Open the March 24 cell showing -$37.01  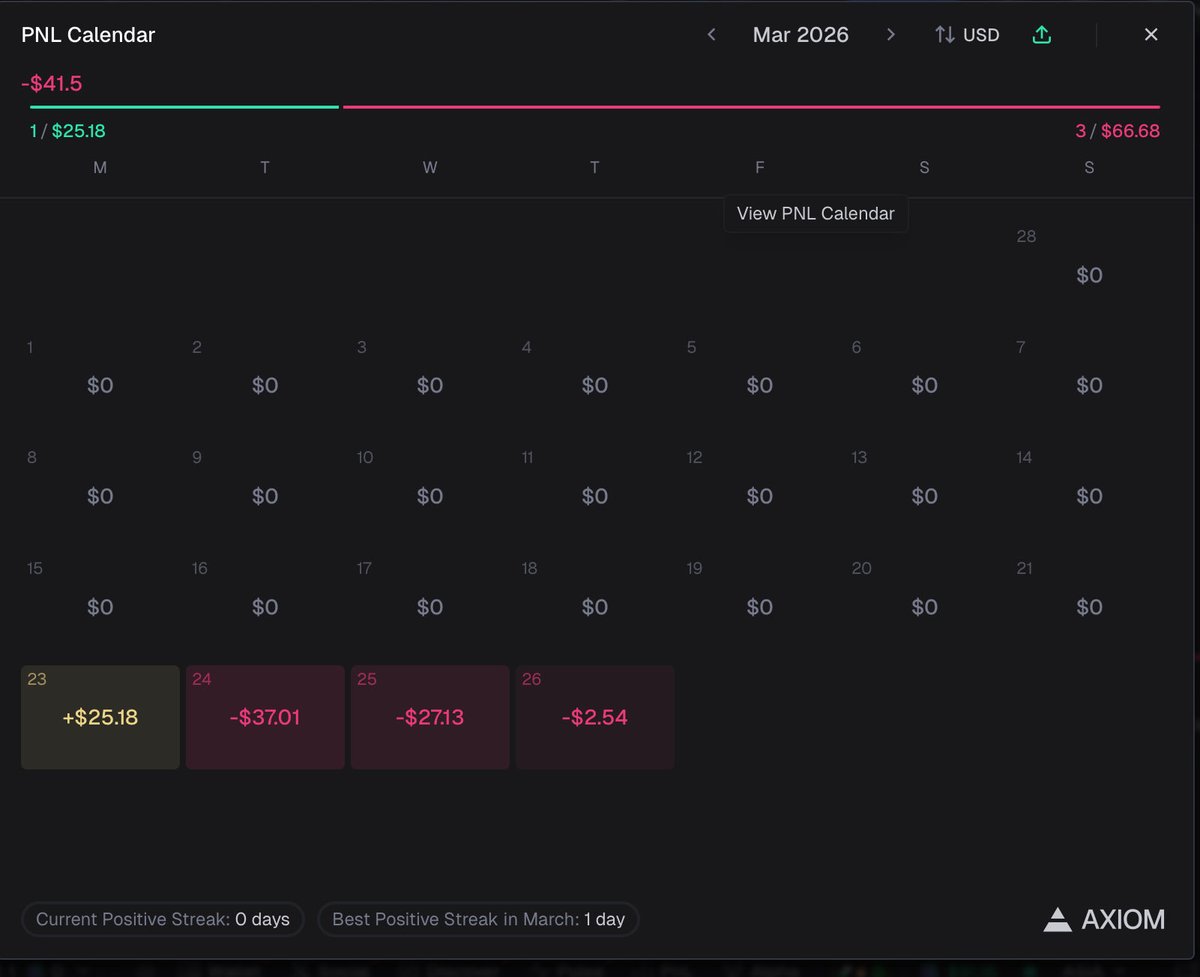[x=265, y=717]
